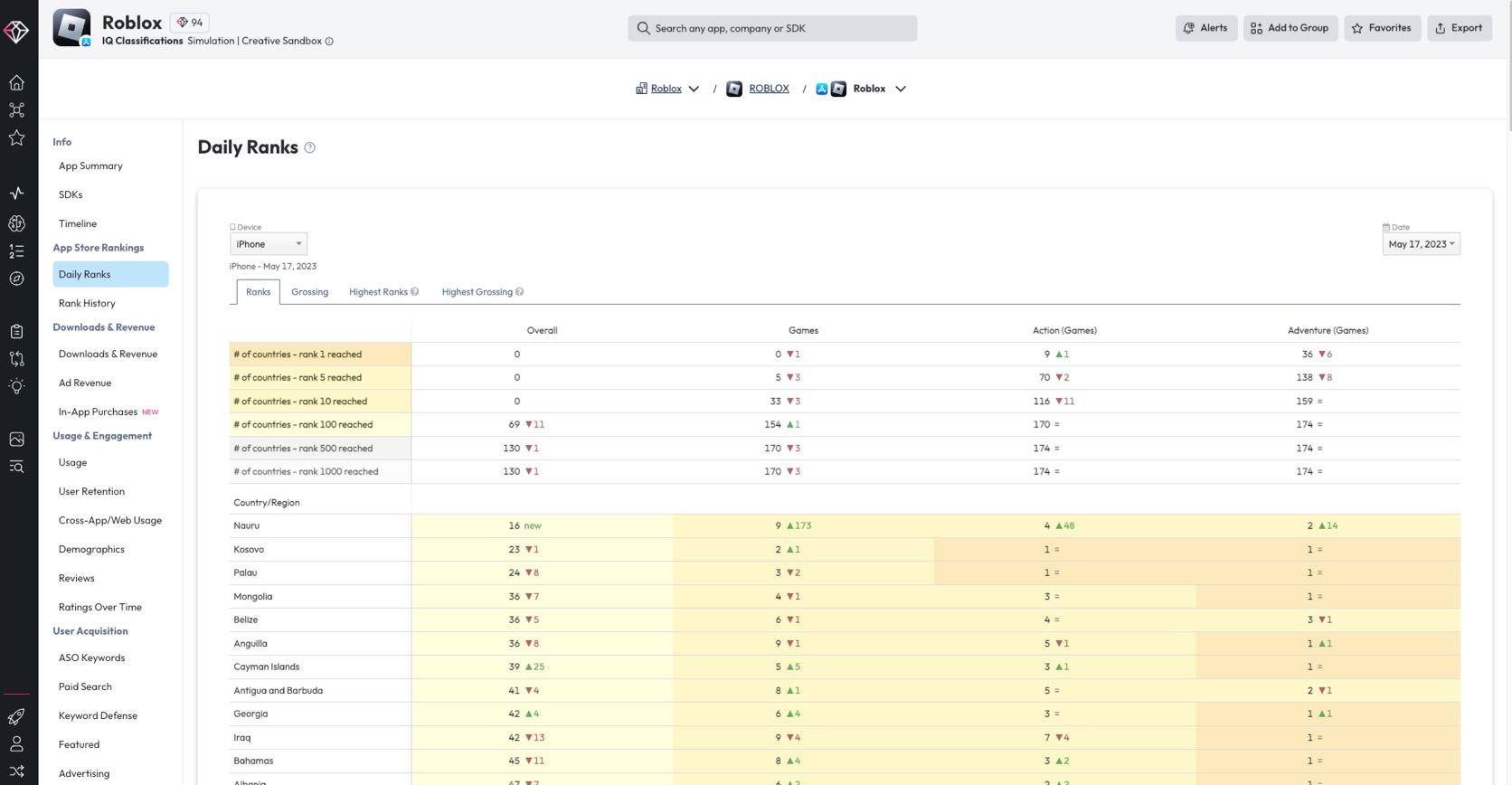This screenshot has height=785, width=1512.
Task: Click the star favorites icon in sidebar
Action: [x=16, y=137]
